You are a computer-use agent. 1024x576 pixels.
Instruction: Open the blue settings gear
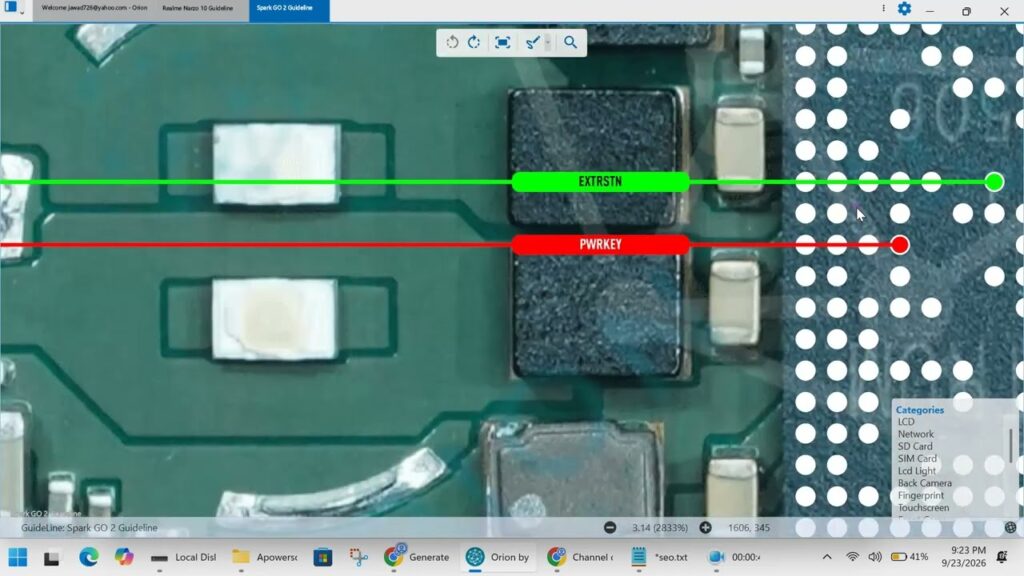(x=904, y=8)
